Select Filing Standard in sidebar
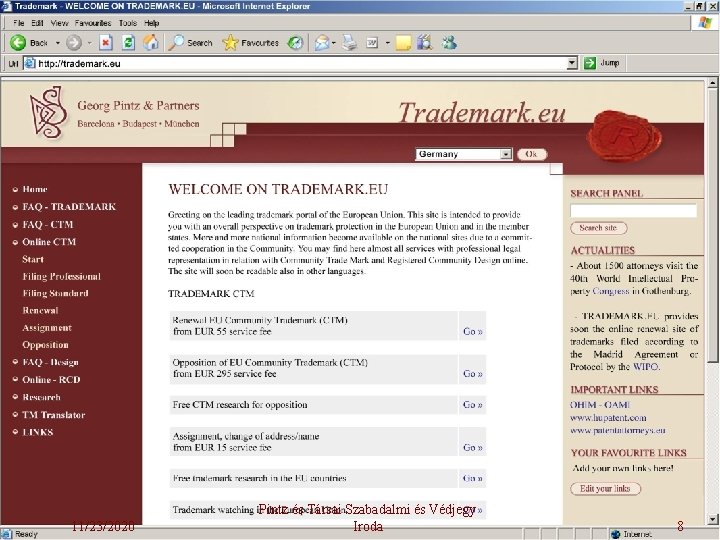The height and width of the screenshot is (540, 720). (x=56, y=293)
